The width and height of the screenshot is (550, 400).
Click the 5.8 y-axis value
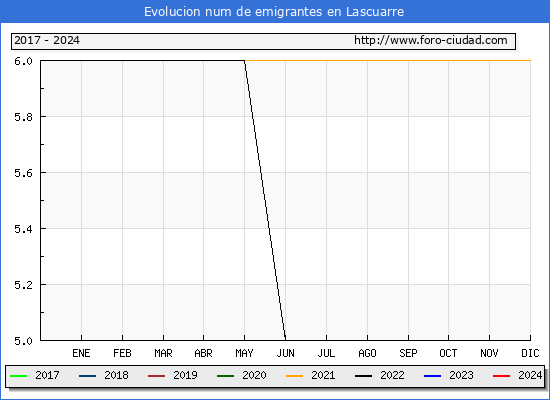pyautogui.click(x=23, y=117)
